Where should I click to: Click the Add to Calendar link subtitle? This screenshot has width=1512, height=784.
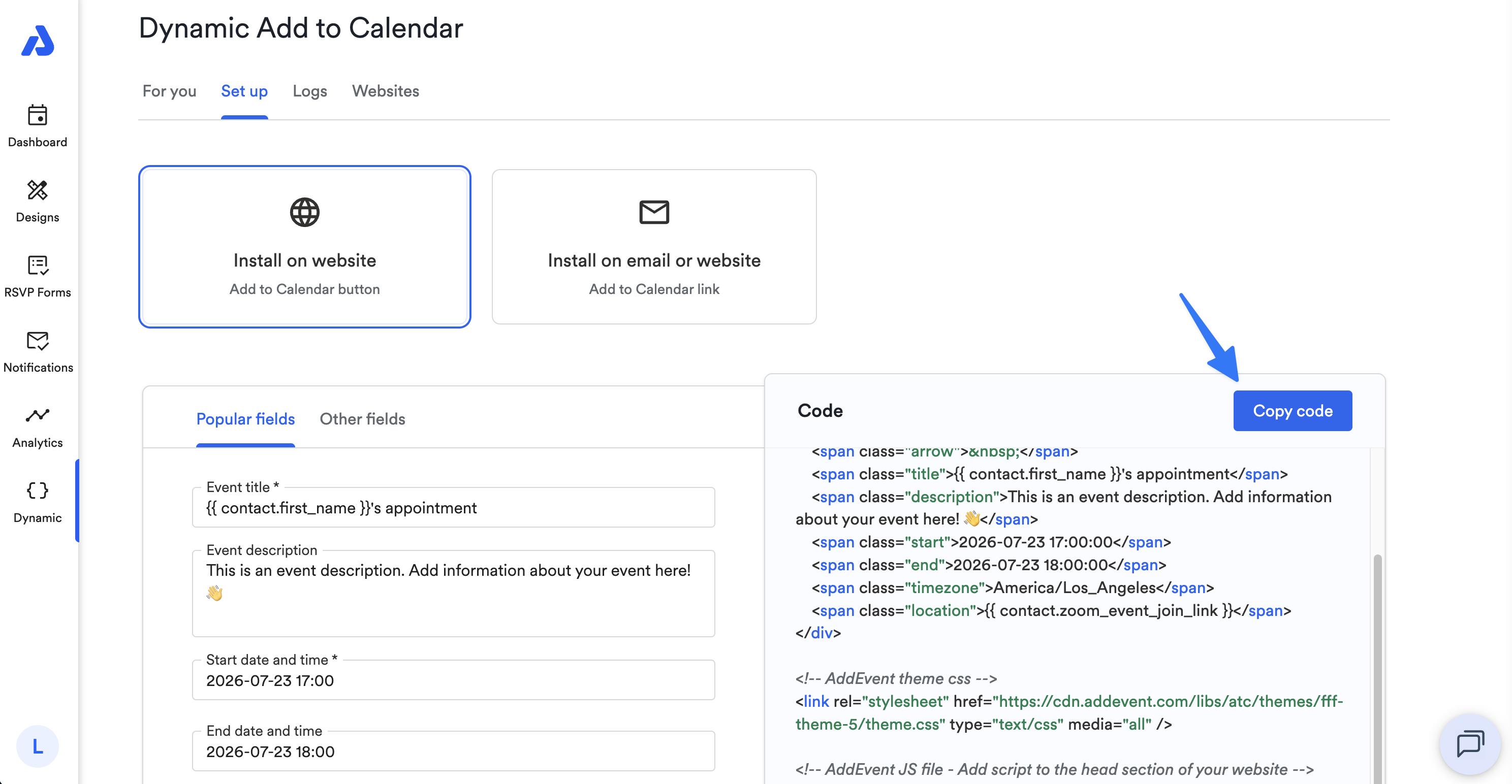tap(654, 289)
